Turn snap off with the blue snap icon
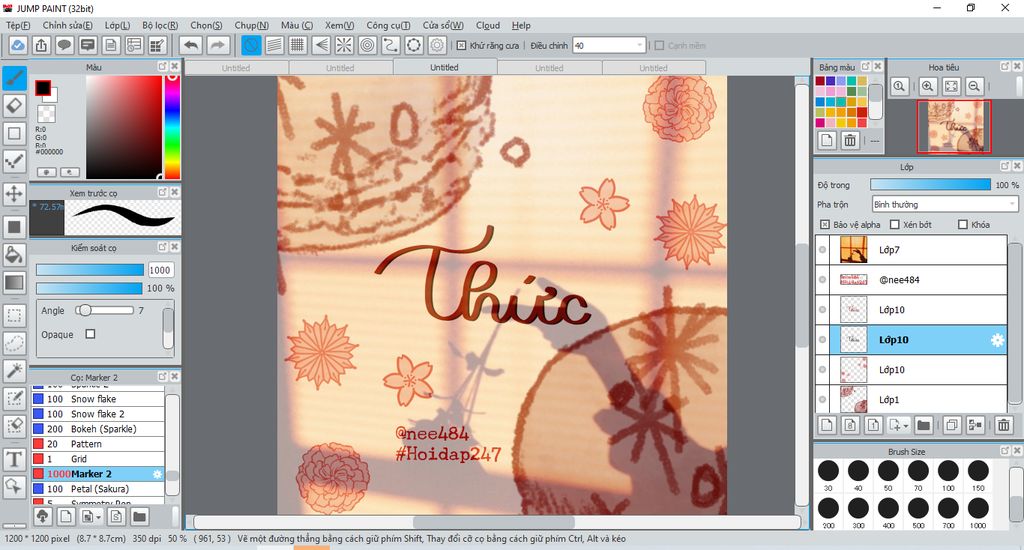The image size is (1024, 550). click(251, 45)
